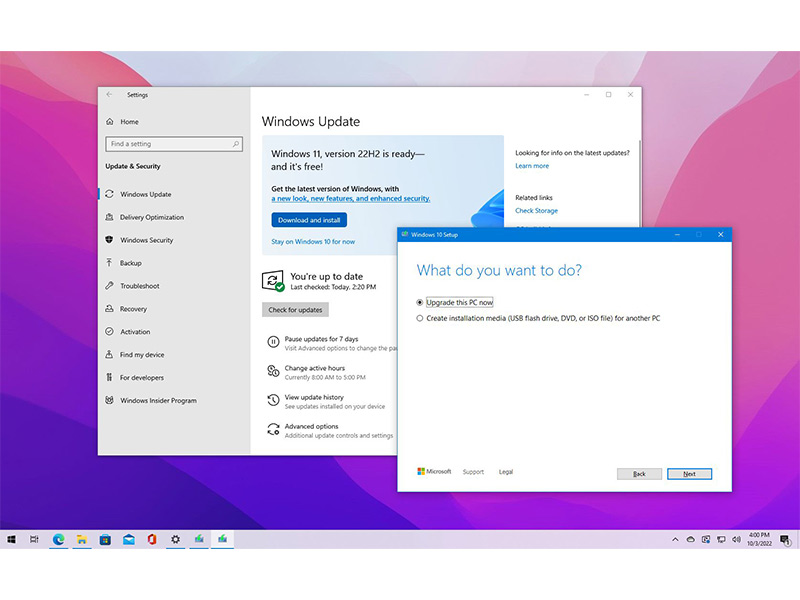This screenshot has width=800, height=600.
Task: Open the notification center icon
Action: 785,539
